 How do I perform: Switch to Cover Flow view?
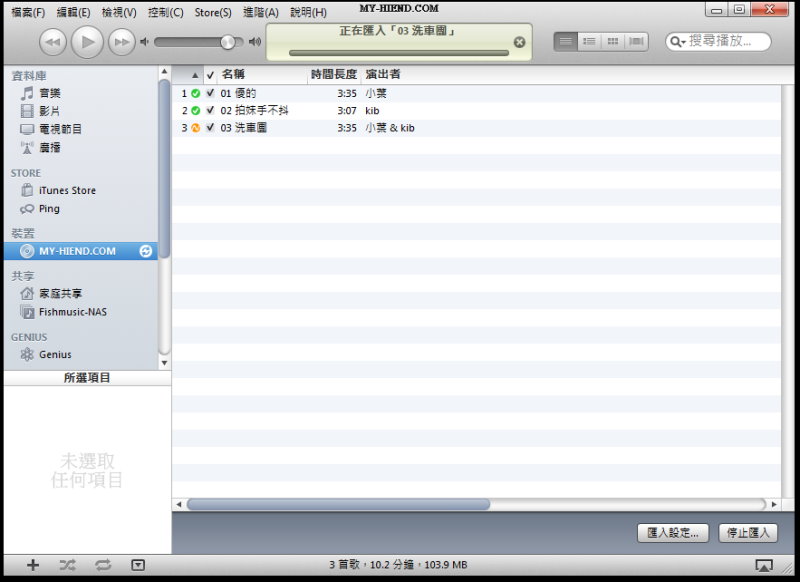coord(636,41)
